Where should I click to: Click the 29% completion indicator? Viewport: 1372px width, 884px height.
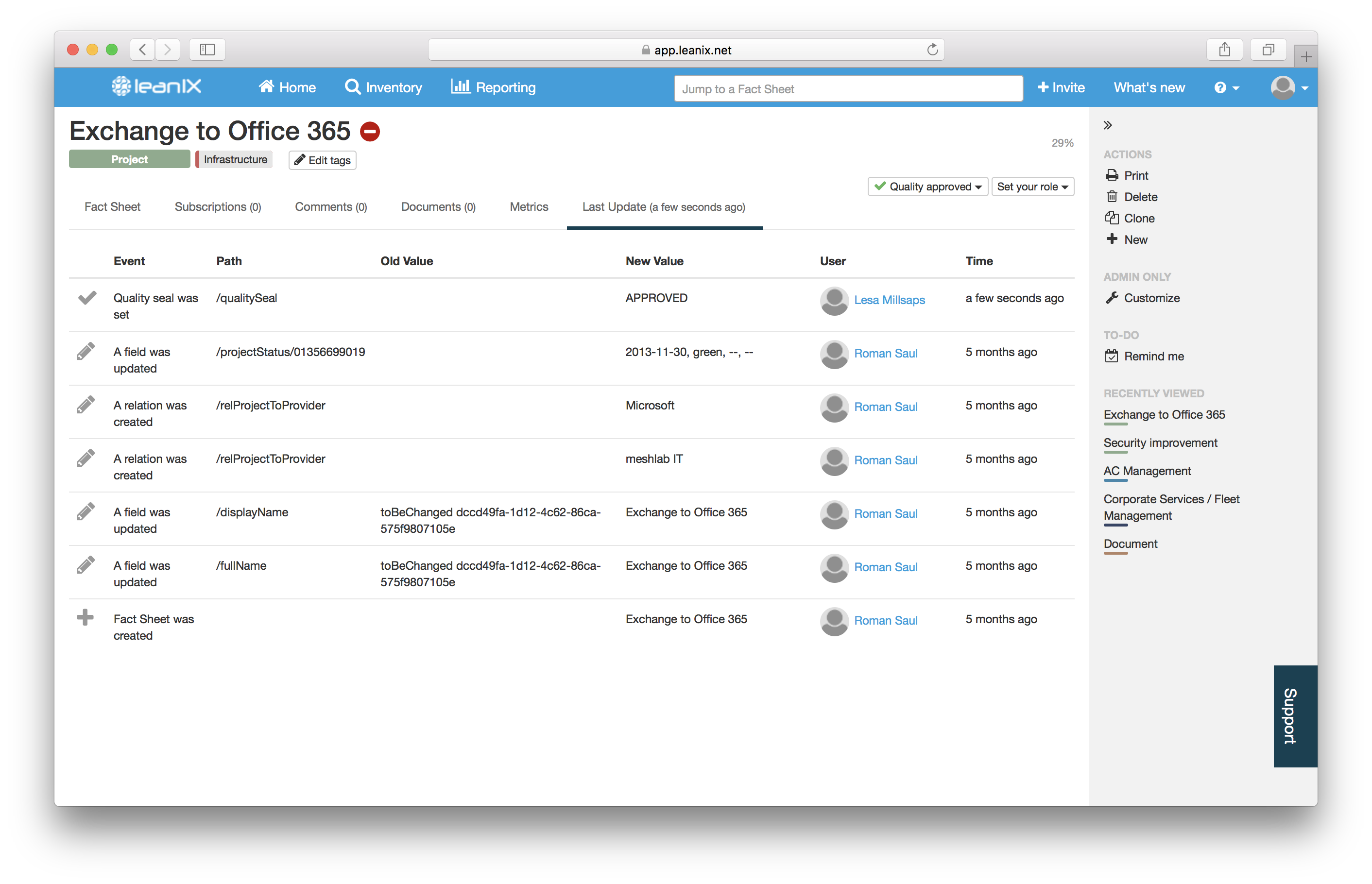(x=1062, y=142)
